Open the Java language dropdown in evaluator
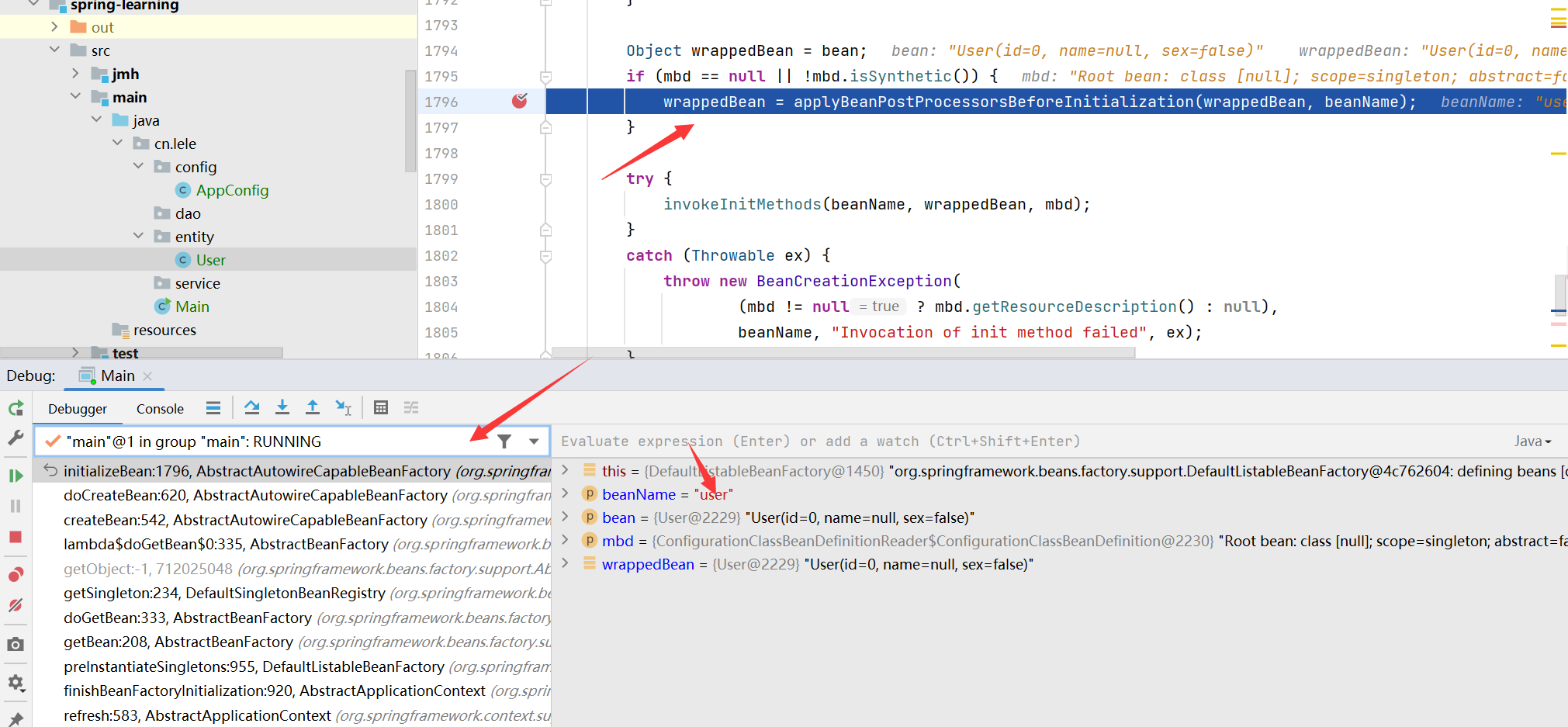Image resolution: width=1568 pixels, height=727 pixels. pyautogui.click(x=1533, y=441)
